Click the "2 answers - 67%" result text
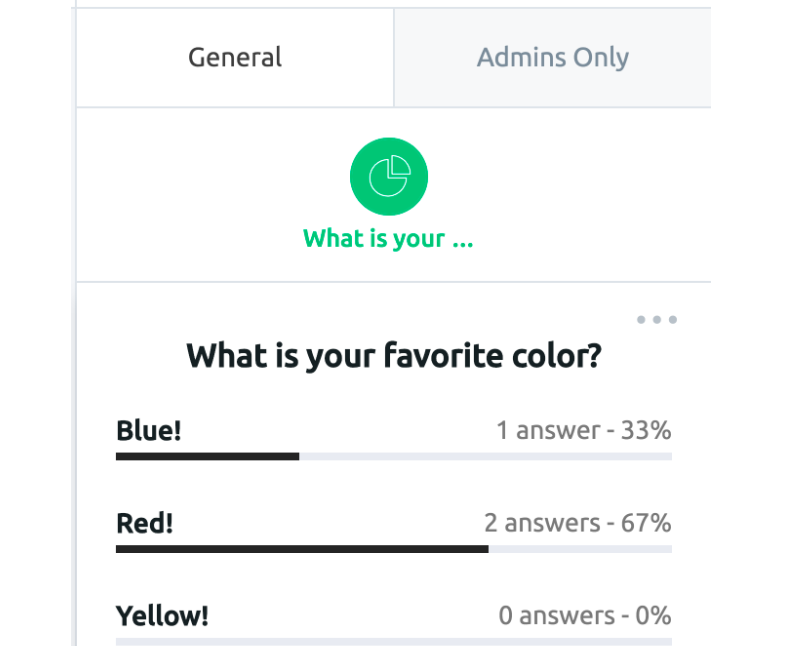The image size is (790, 646). pos(578,523)
